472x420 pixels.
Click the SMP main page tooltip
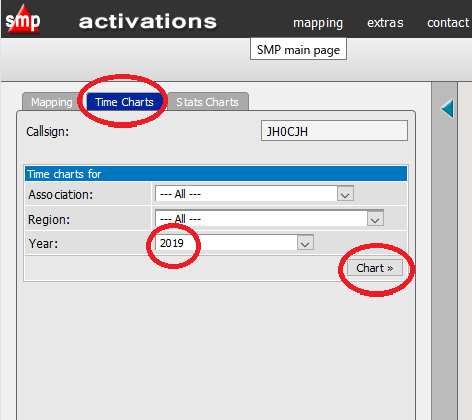(x=298, y=49)
